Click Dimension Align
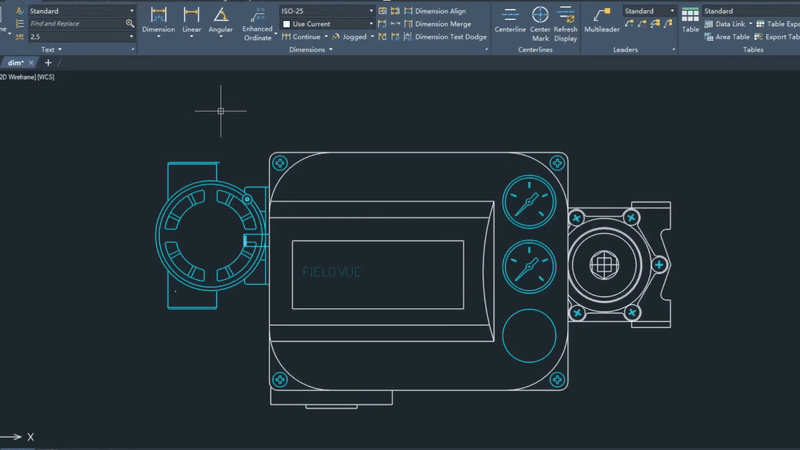This screenshot has width=800, height=450. 439,11
